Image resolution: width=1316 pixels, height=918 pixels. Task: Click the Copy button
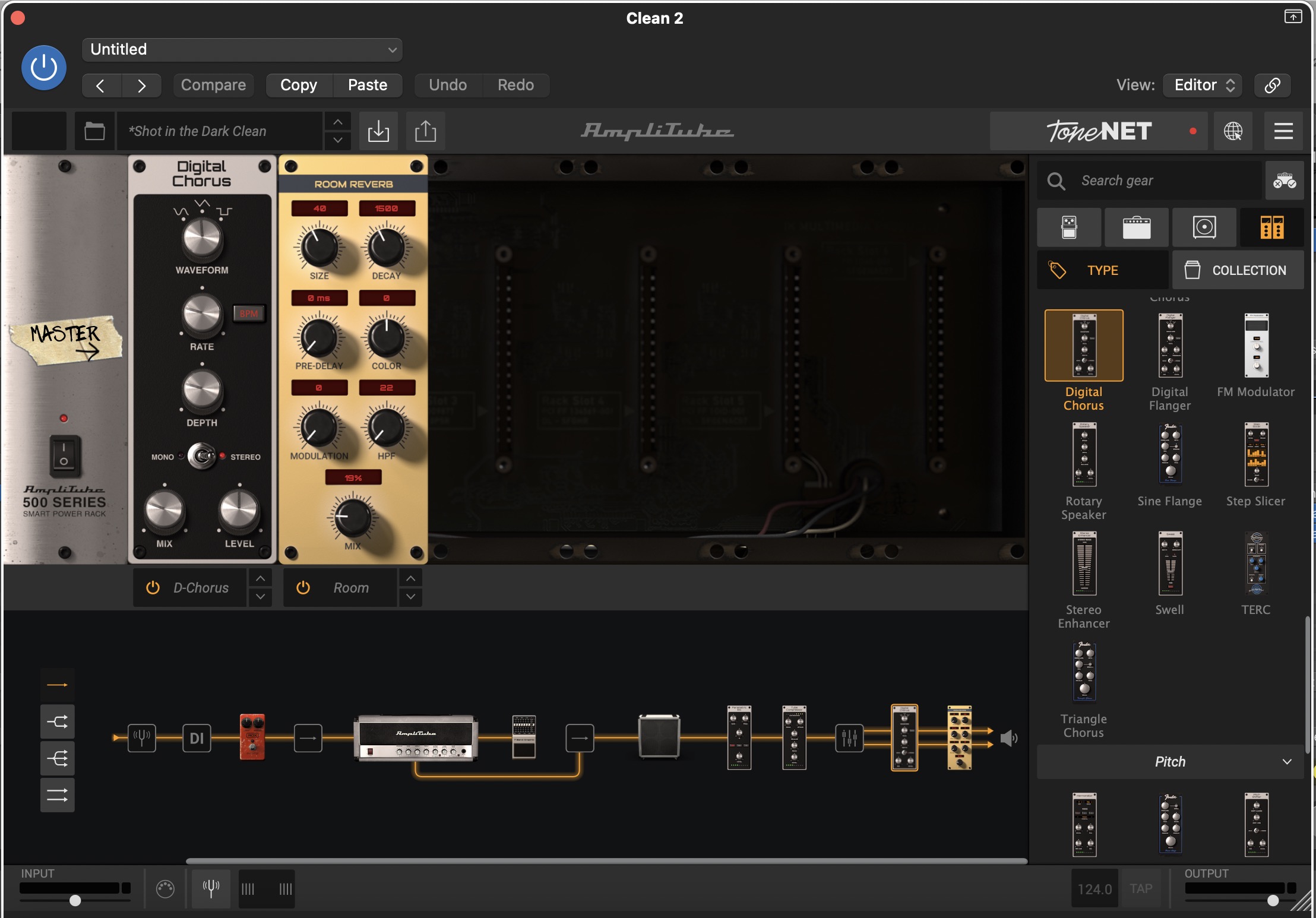pyautogui.click(x=299, y=86)
